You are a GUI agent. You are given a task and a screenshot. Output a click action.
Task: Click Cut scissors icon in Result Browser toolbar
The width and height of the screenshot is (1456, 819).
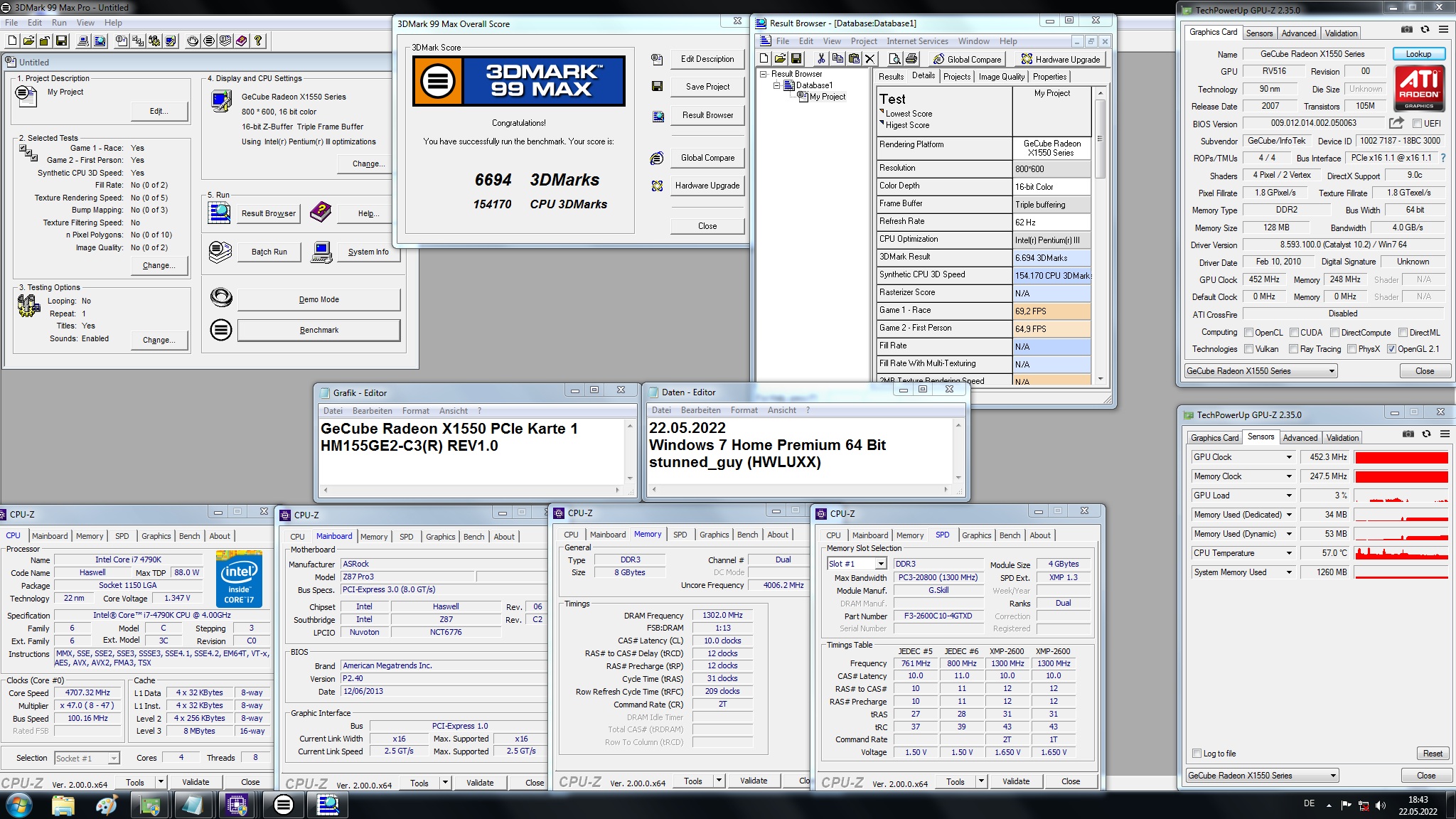821,58
